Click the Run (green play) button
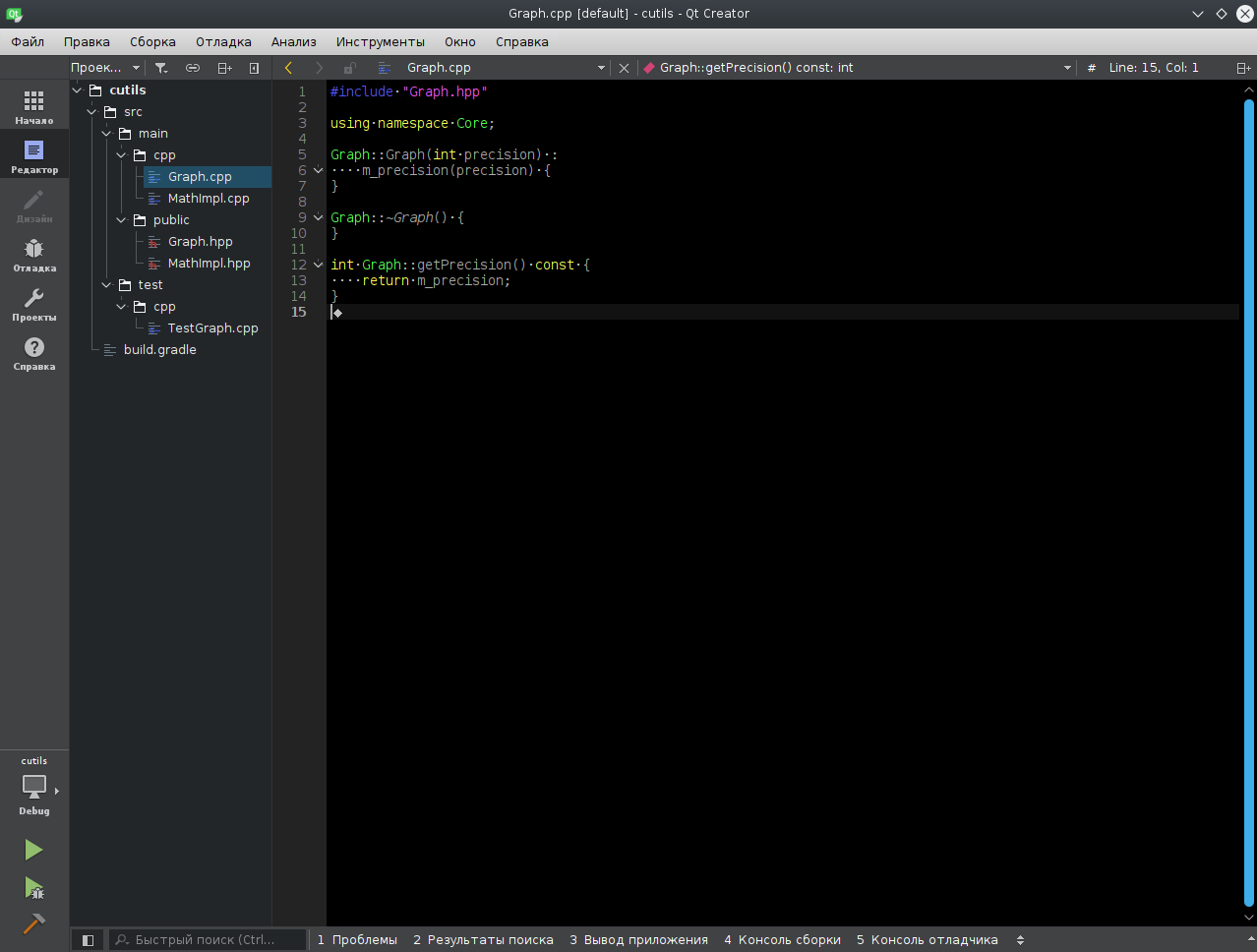 (33, 850)
